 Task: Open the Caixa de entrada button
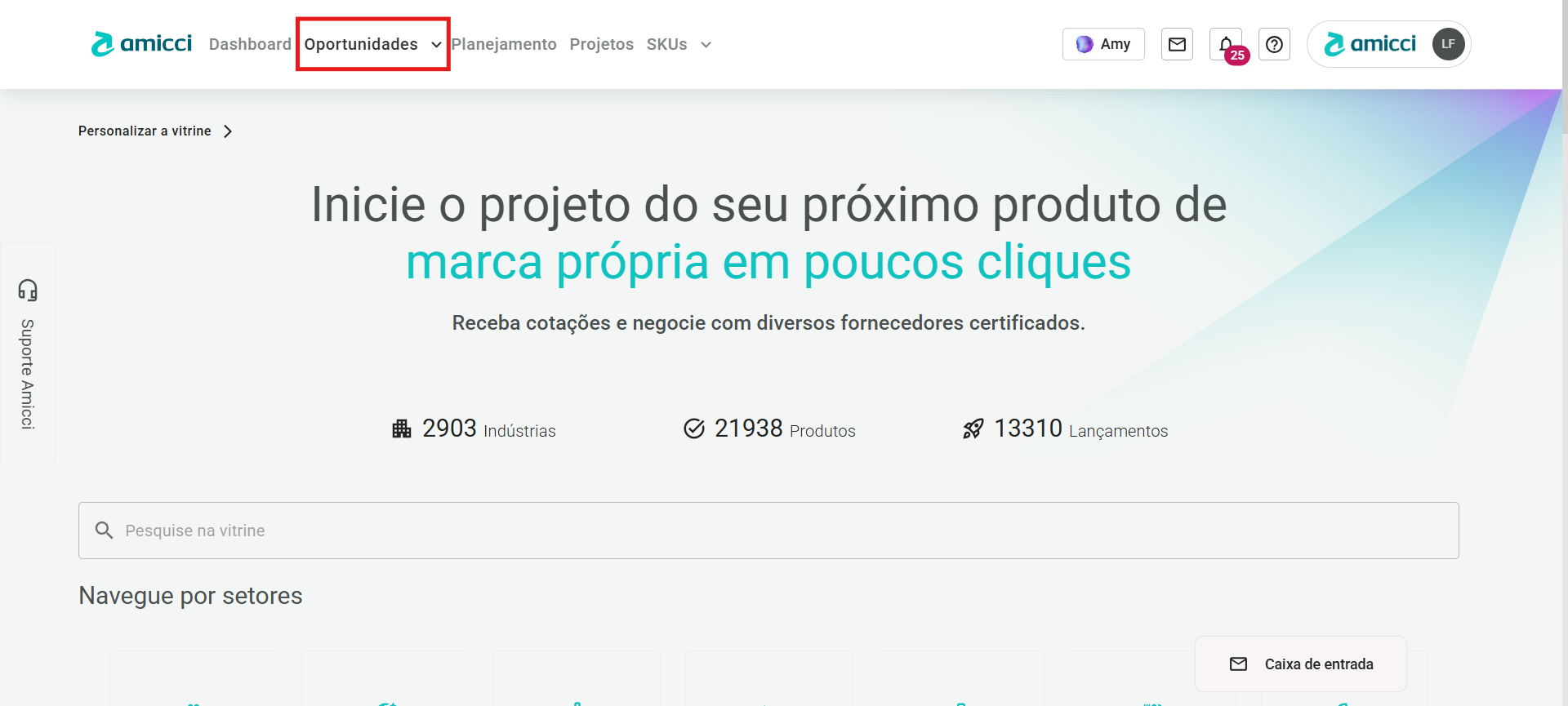pos(1301,664)
